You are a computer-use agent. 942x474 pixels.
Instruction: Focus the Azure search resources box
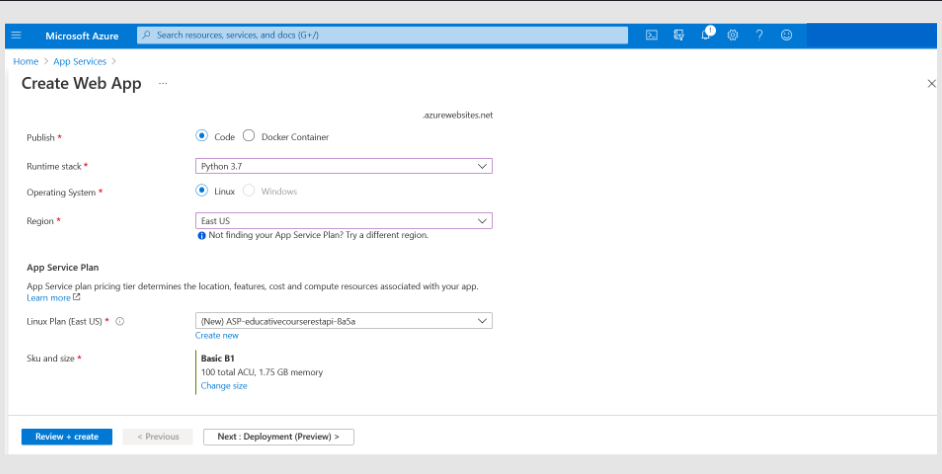[x=383, y=35]
